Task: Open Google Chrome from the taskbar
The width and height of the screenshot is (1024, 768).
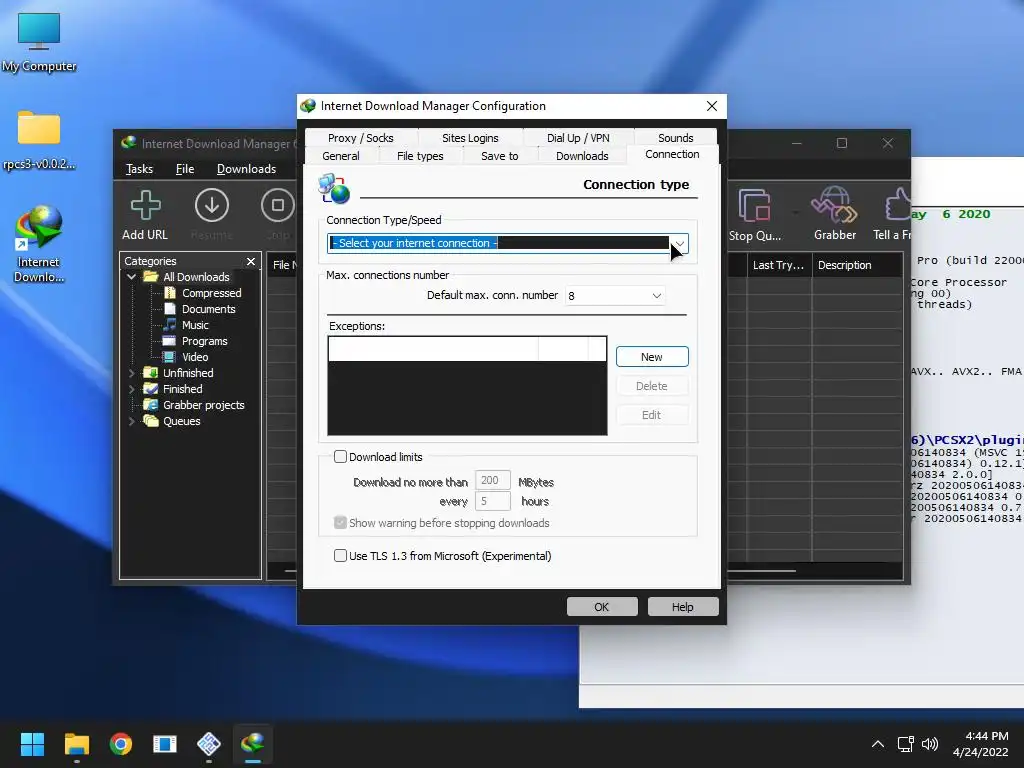Action: pos(121,744)
